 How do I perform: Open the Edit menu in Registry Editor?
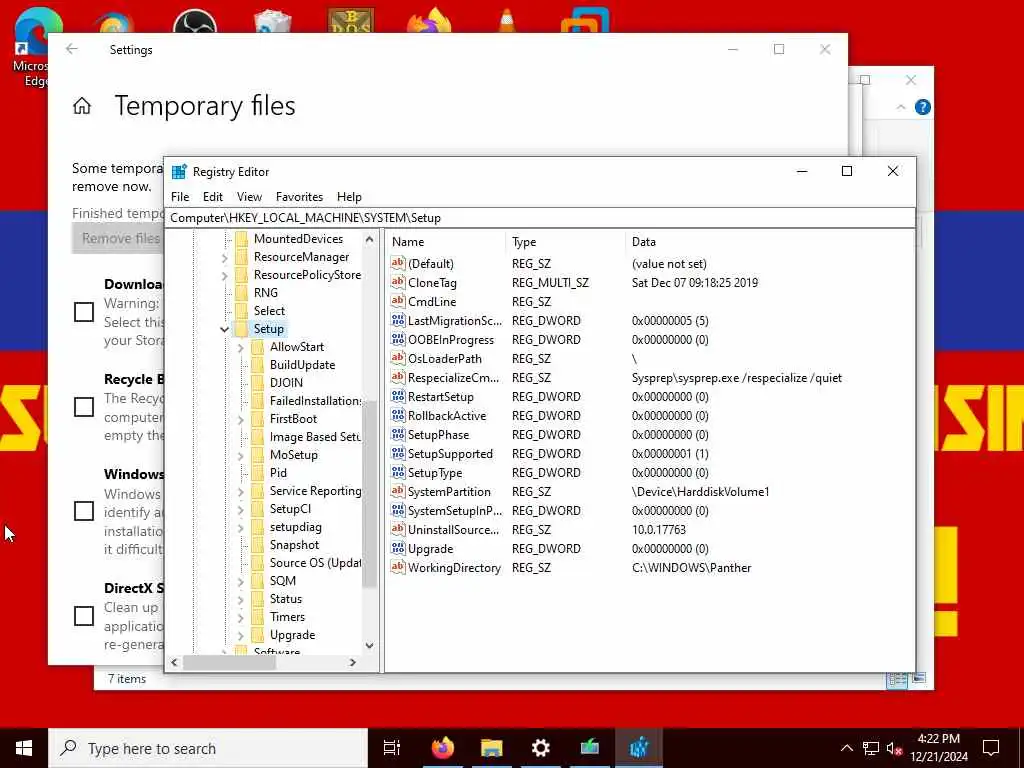click(x=212, y=197)
